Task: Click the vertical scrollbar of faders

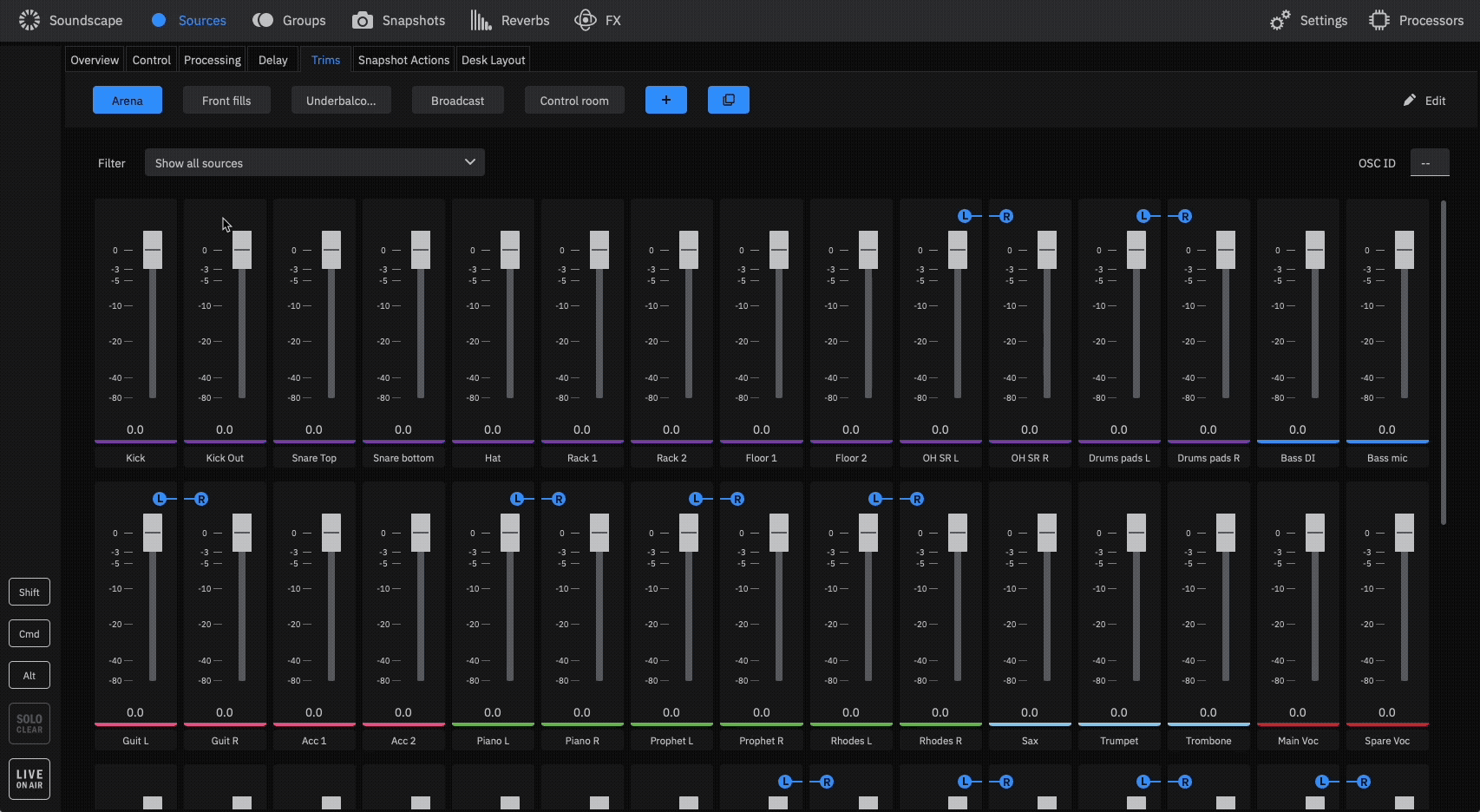Action: pyautogui.click(x=1444, y=363)
